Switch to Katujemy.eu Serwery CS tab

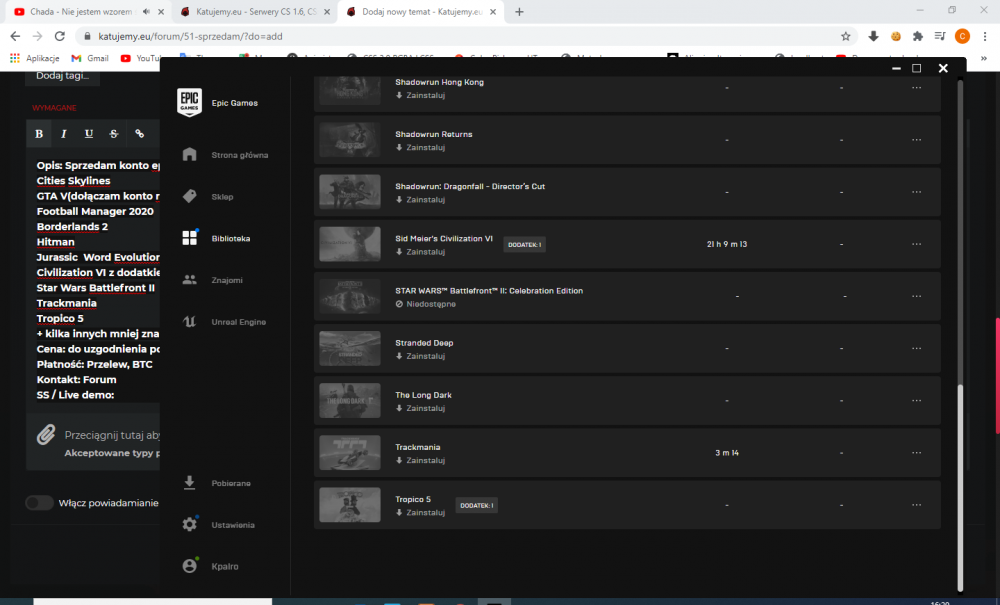click(x=255, y=11)
